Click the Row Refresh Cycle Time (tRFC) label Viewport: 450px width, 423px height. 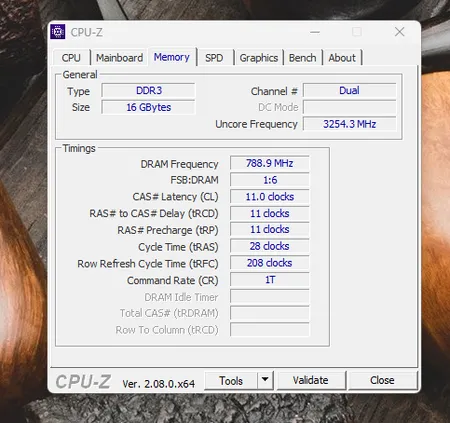coord(148,264)
